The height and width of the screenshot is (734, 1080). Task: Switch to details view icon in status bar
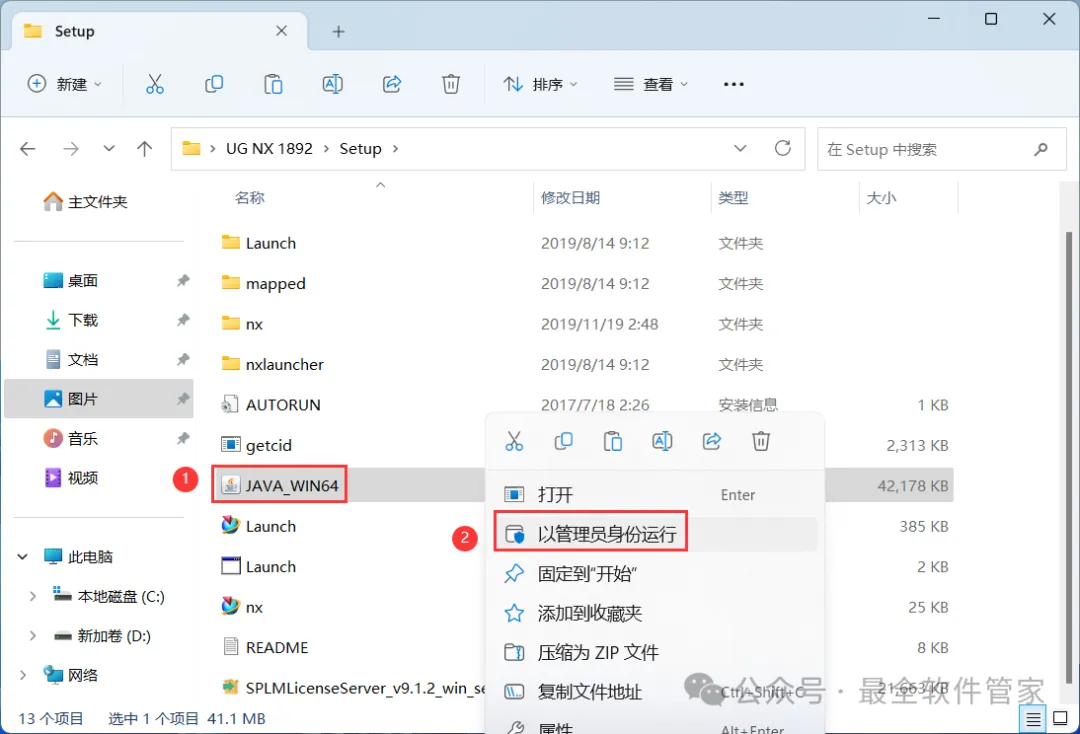point(1033,720)
